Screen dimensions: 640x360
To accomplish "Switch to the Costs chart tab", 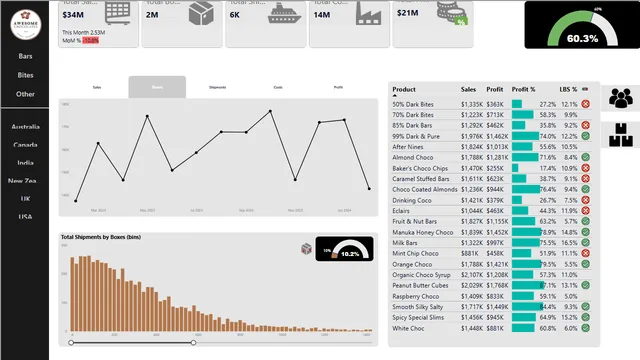I will (x=278, y=87).
